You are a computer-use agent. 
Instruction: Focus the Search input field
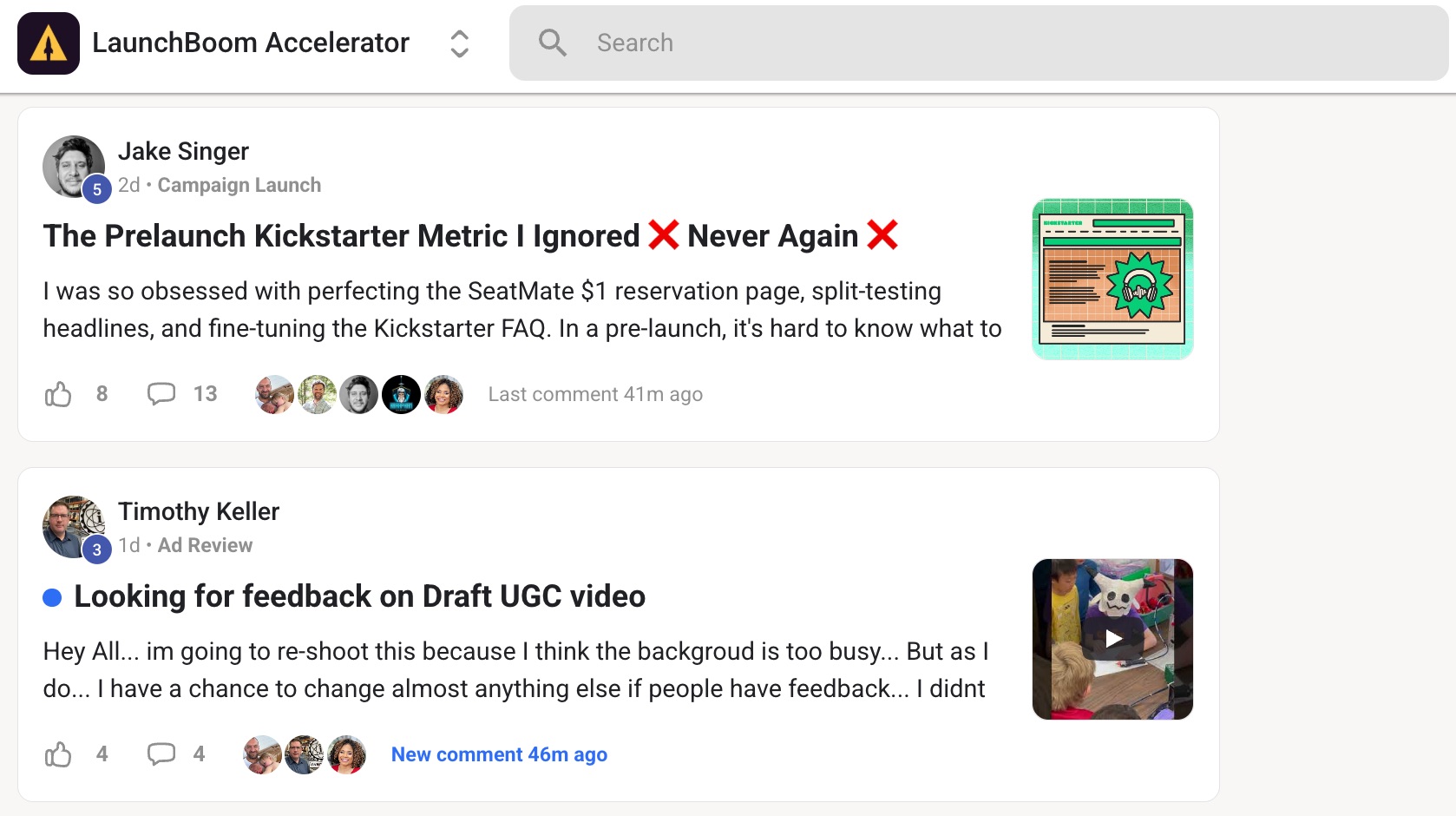(x=979, y=43)
